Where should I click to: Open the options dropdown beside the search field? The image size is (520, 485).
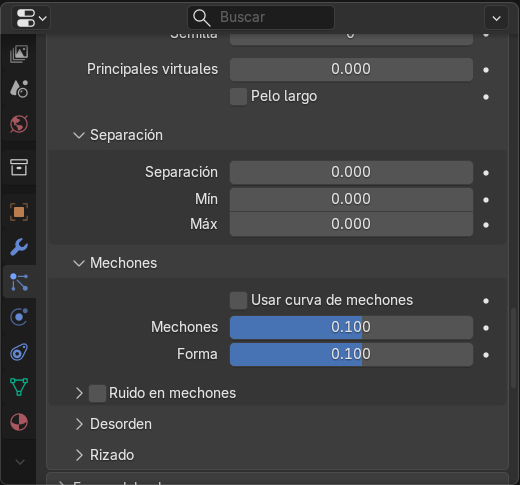click(496, 18)
